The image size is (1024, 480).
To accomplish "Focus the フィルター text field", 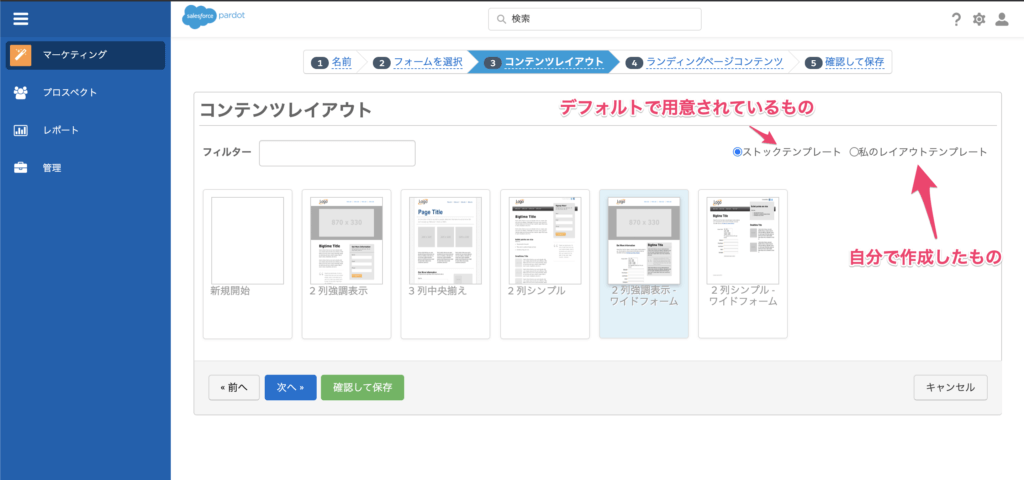I will point(336,153).
